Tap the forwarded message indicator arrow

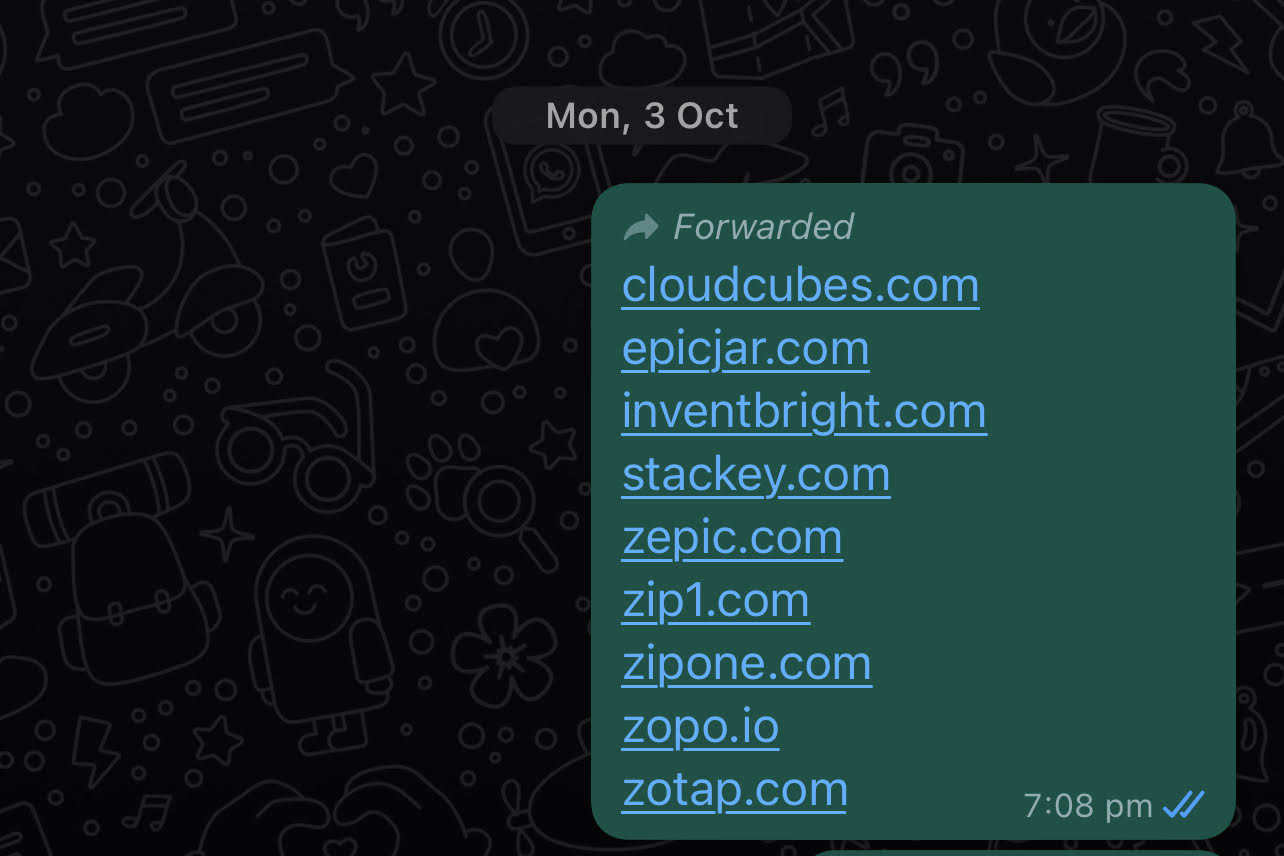click(x=641, y=226)
